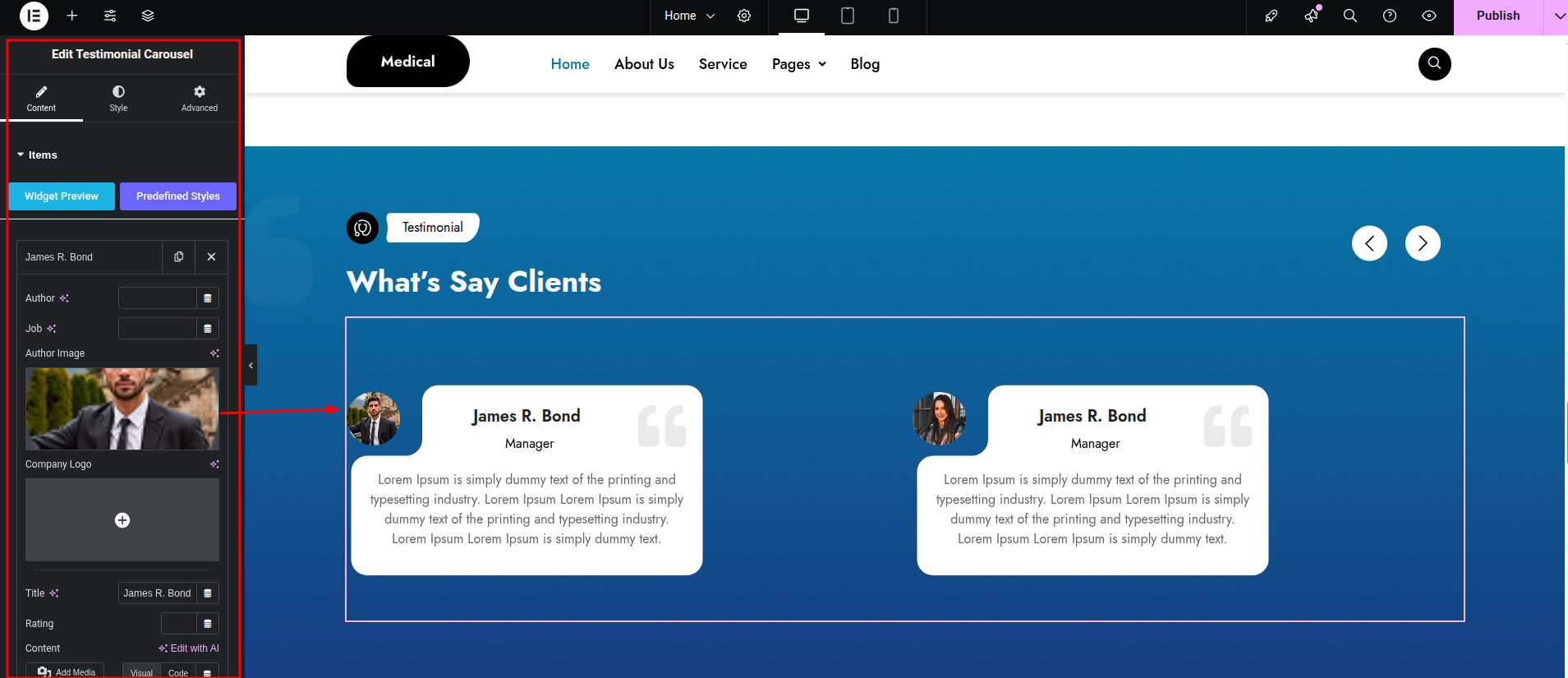Open page settings gear icon

click(x=744, y=16)
